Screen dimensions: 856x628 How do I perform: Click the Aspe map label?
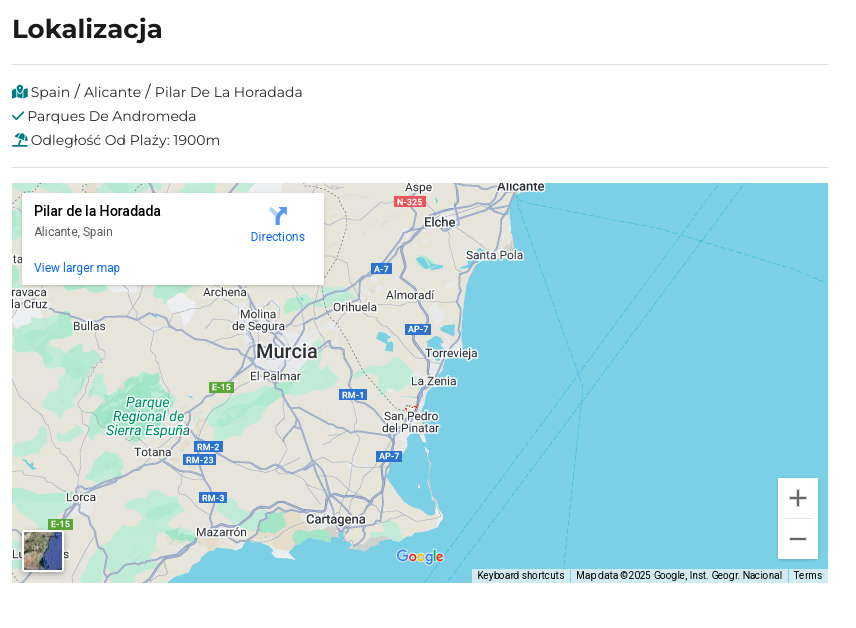pos(419,187)
